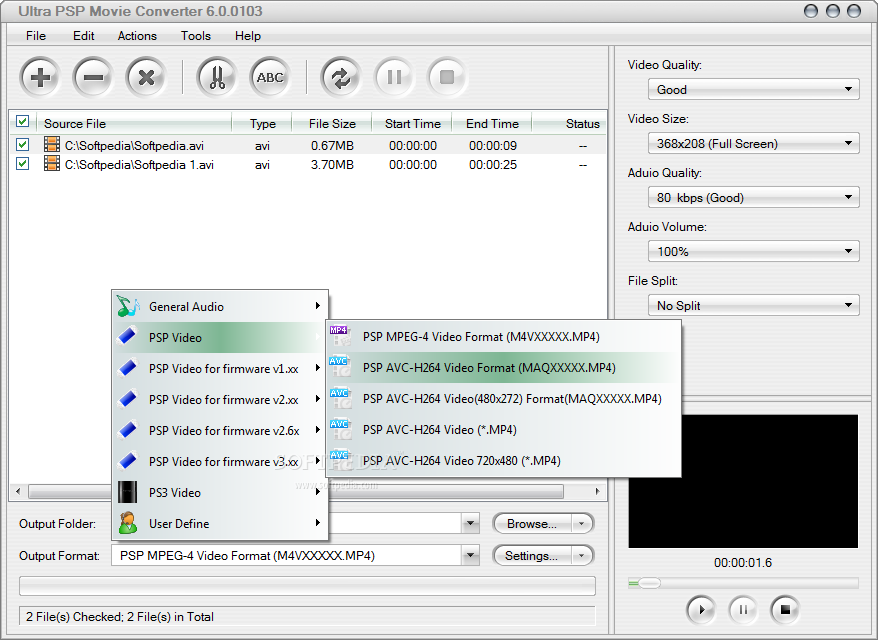Image resolution: width=878 pixels, height=640 pixels.
Task: Click the Settings... button
Action: click(x=532, y=555)
